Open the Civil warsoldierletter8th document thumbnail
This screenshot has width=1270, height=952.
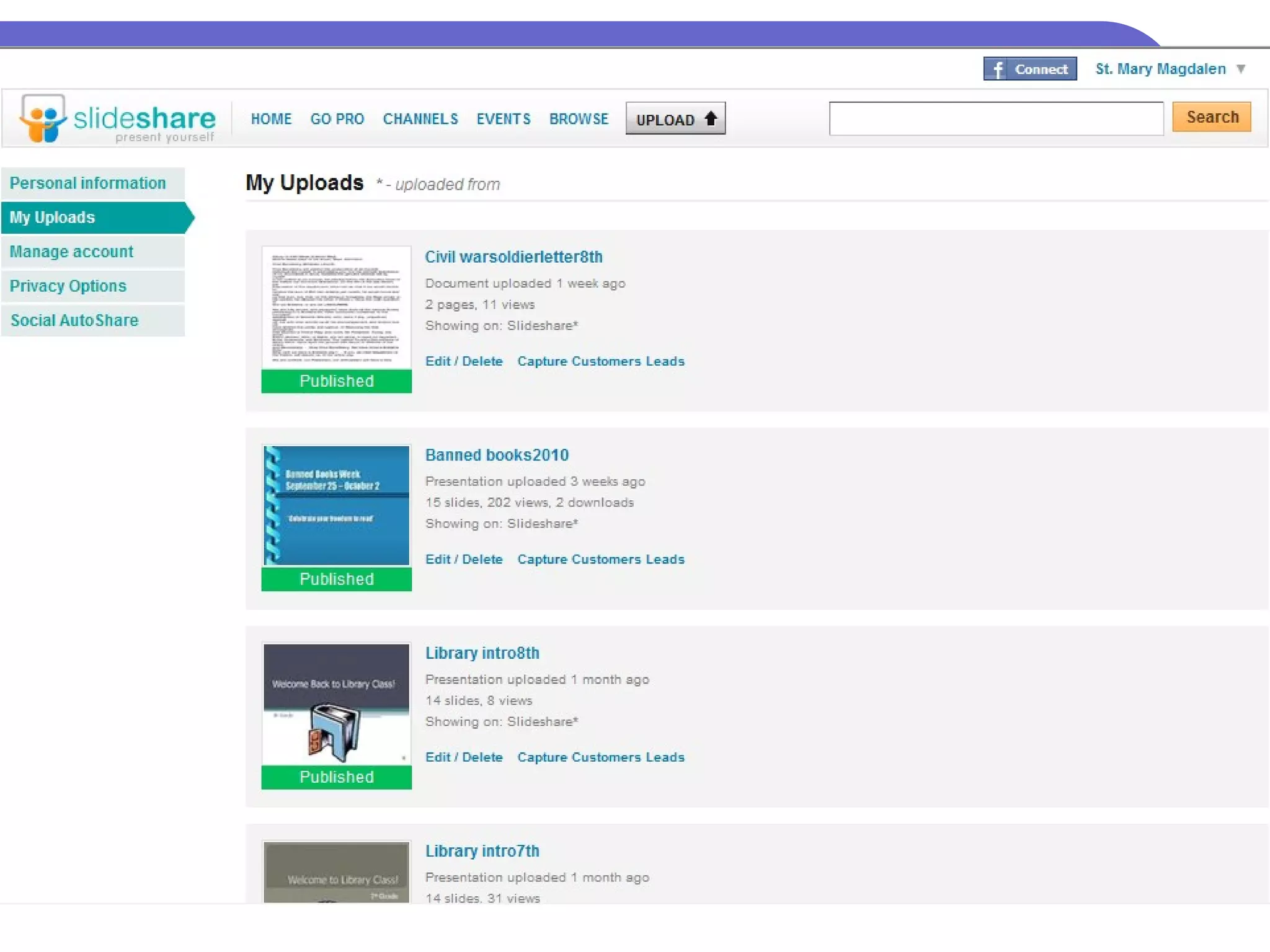click(336, 308)
